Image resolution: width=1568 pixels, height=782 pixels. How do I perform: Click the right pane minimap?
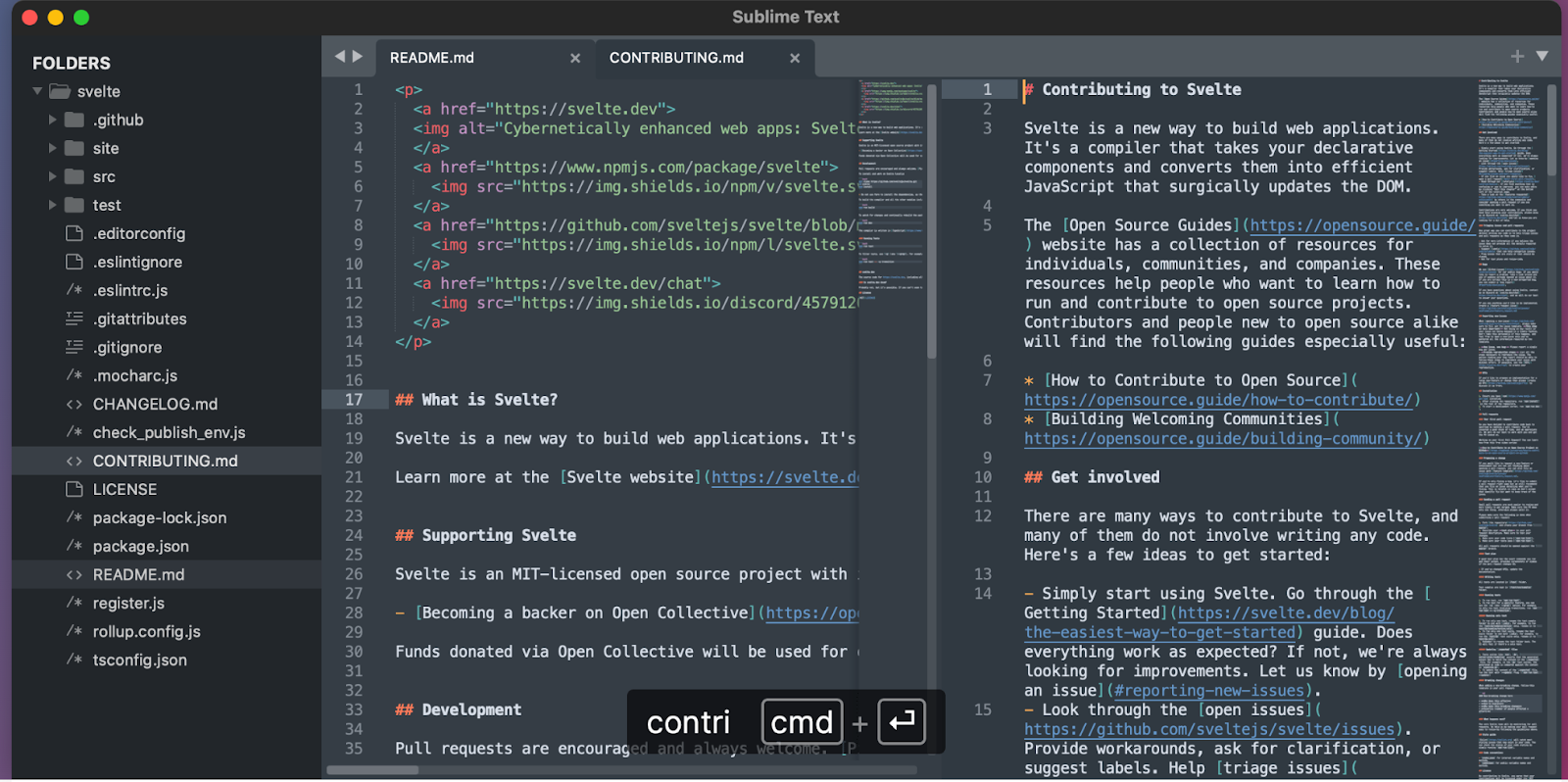[1509, 426]
